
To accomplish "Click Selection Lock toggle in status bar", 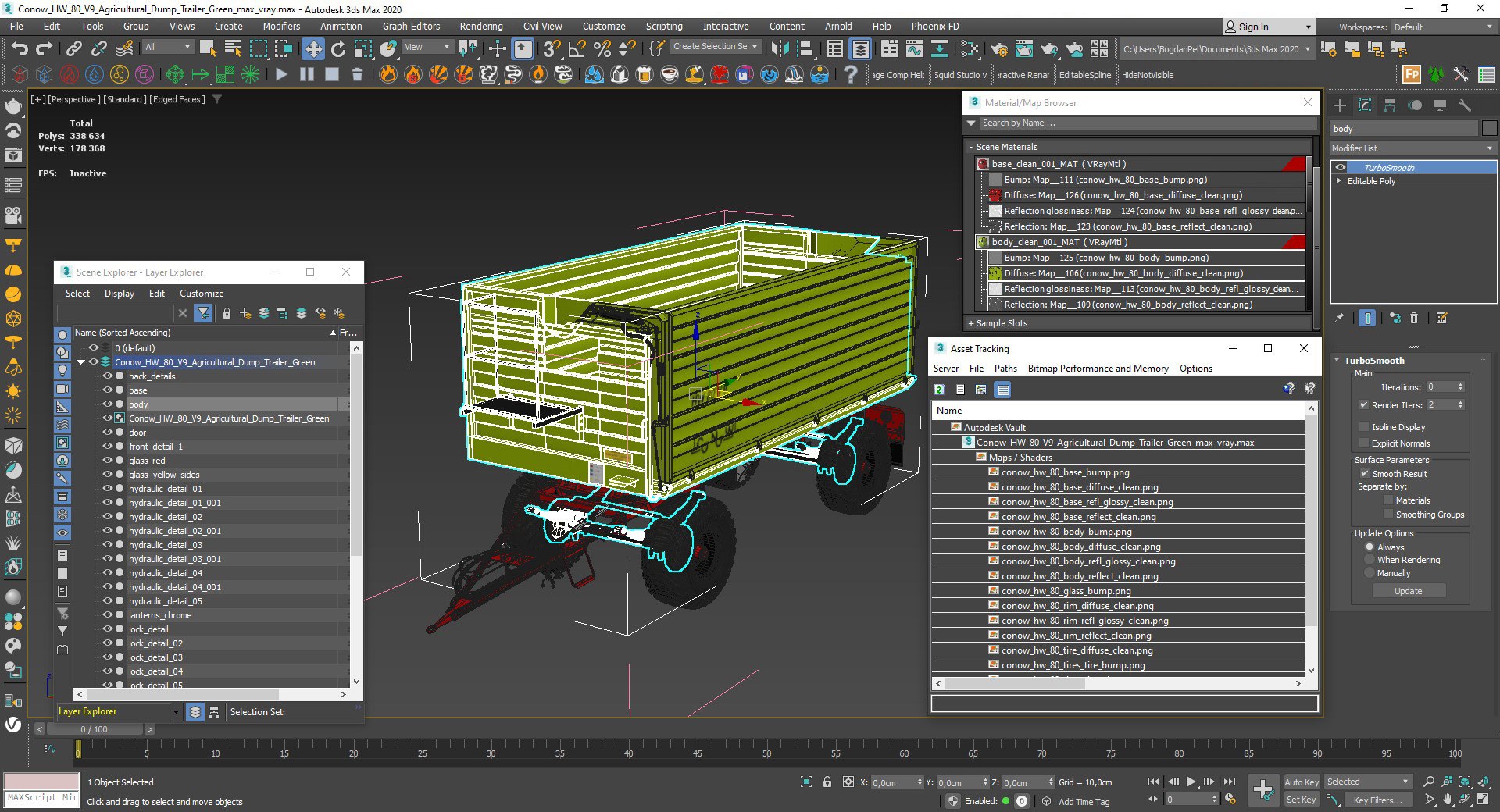I will tap(827, 782).
